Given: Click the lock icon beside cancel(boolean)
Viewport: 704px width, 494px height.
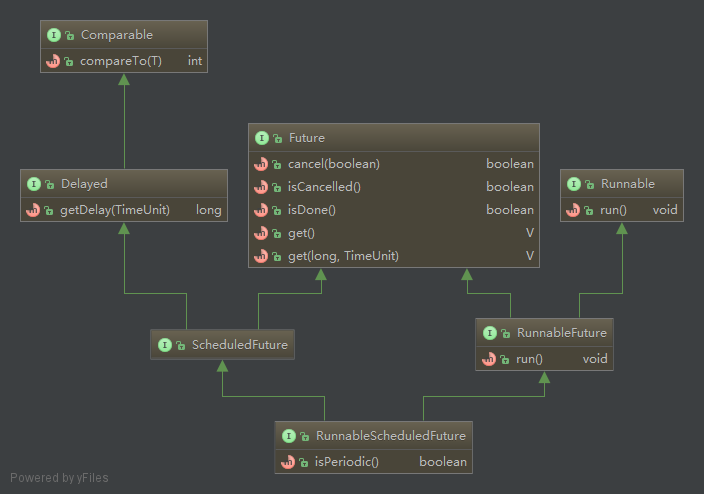Looking at the screenshot, I should [x=277, y=165].
